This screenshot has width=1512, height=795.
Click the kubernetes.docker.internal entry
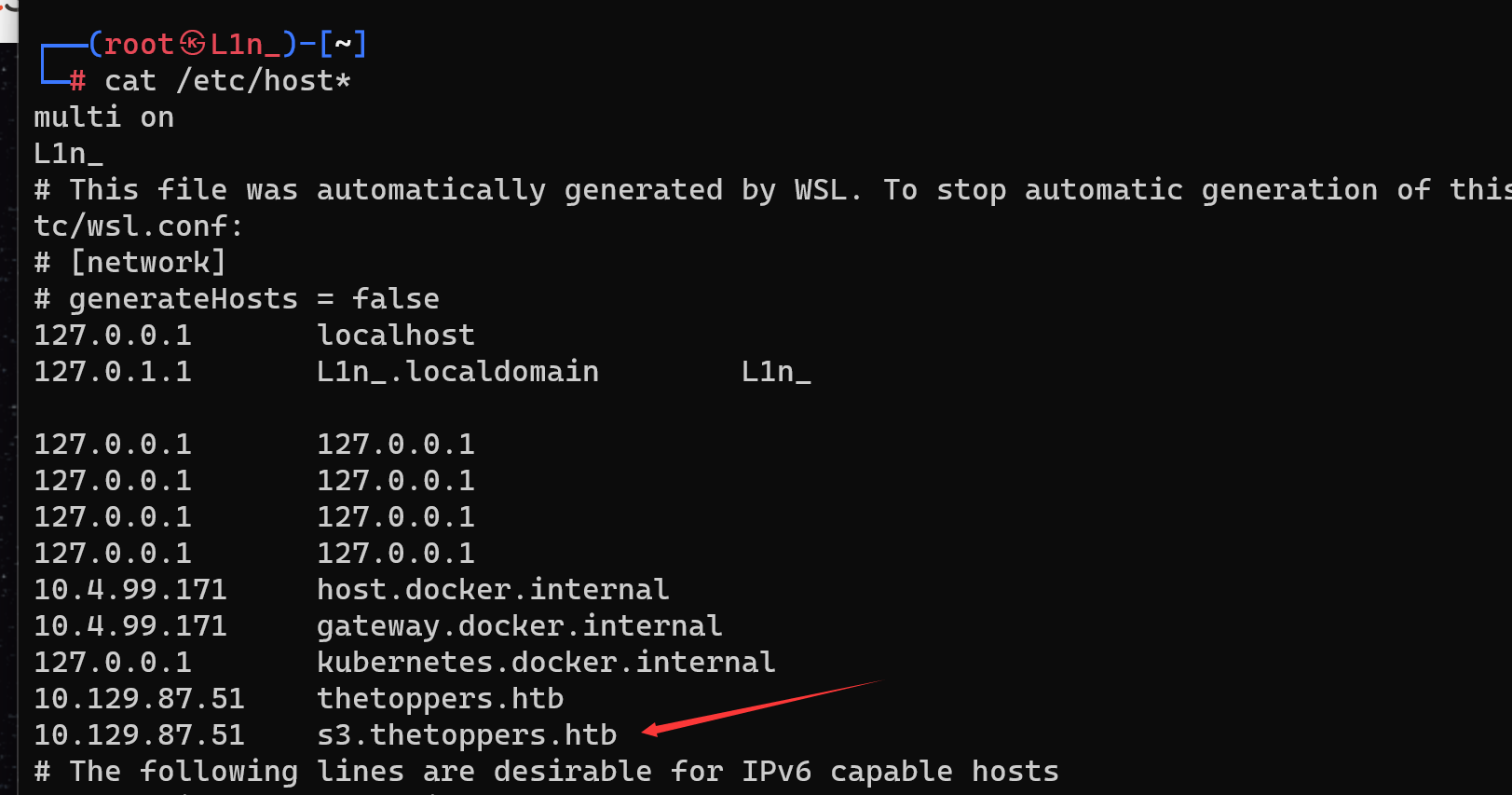(x=546, y=663)
